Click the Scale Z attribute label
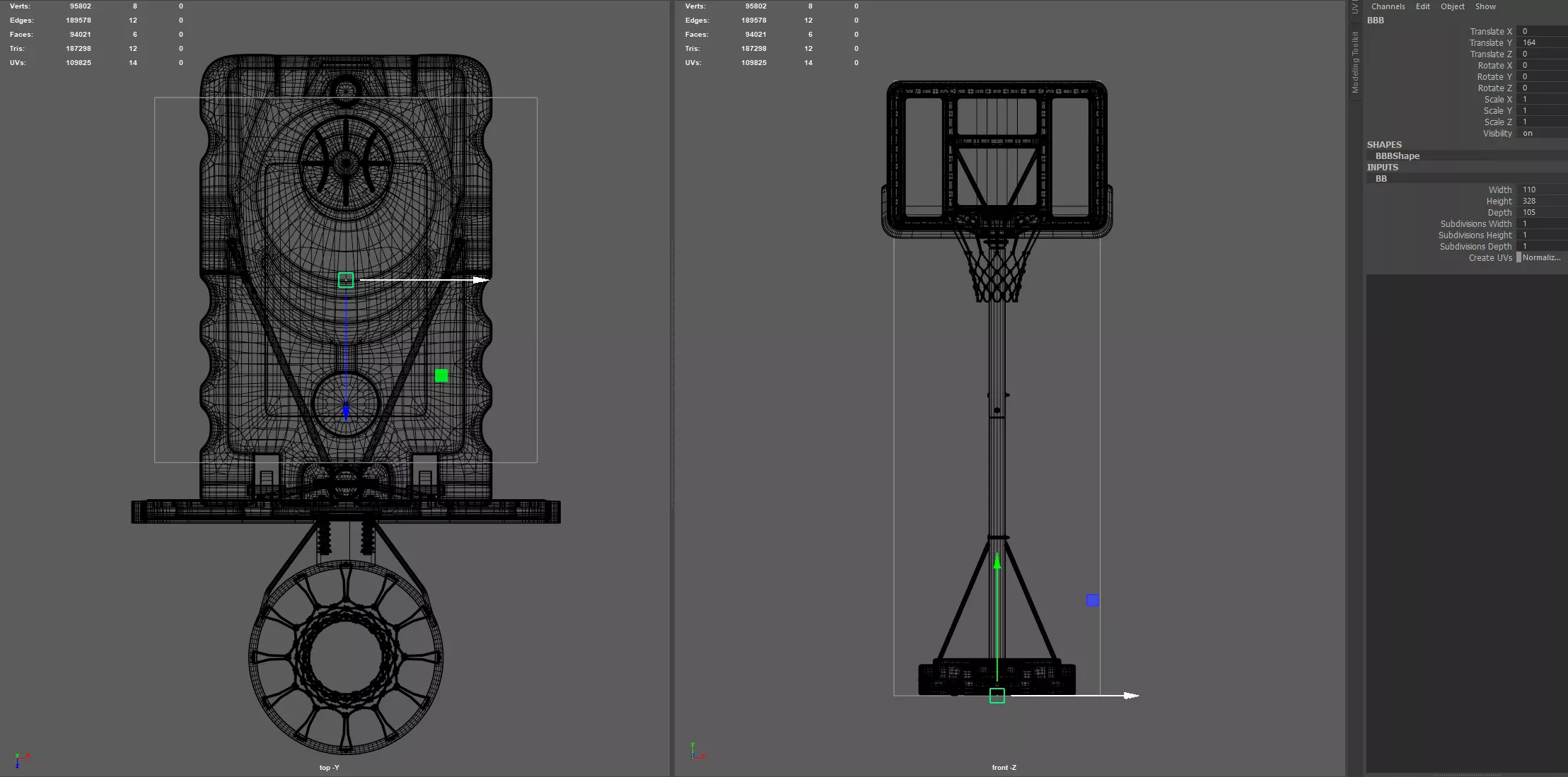The image size is (1568, 777). coord(1498,122)
